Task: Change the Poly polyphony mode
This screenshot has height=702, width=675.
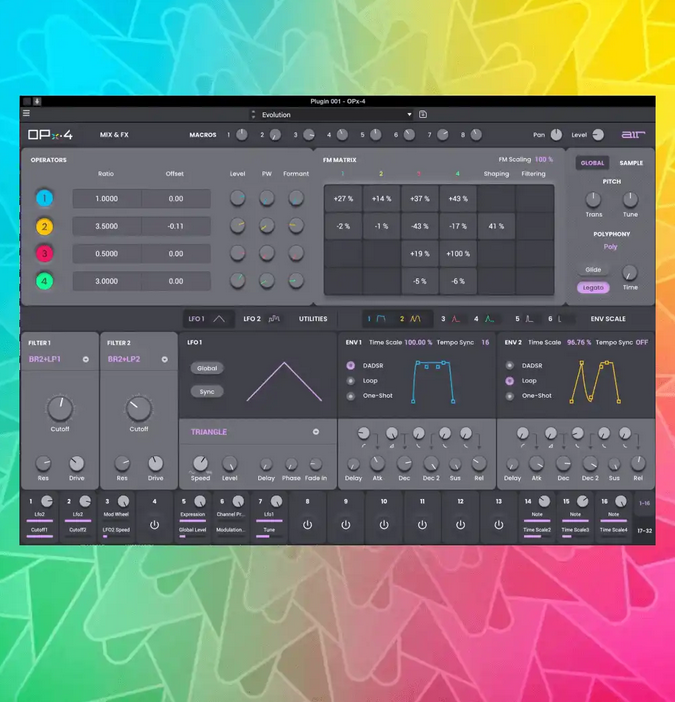Action: 610,247
